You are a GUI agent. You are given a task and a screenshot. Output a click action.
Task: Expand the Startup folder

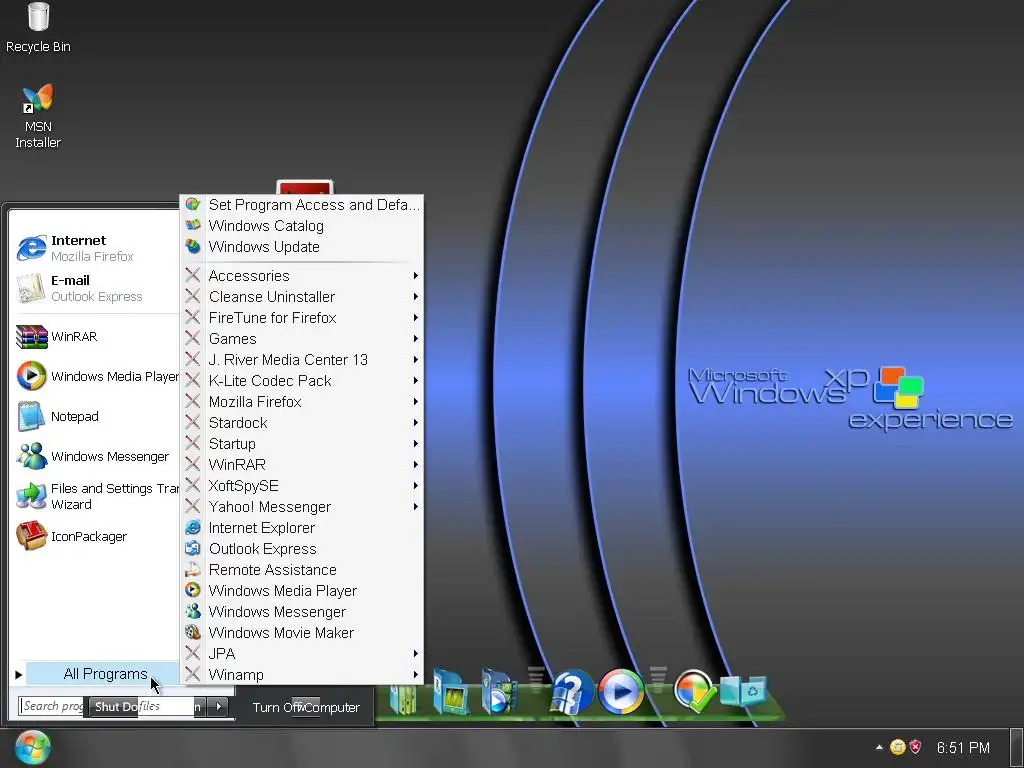302,443
